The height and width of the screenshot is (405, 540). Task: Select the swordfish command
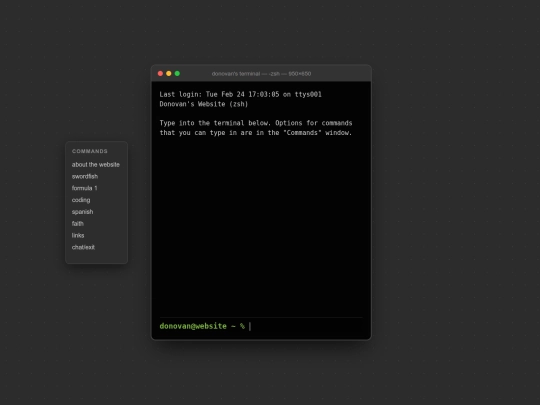point(85,176)
